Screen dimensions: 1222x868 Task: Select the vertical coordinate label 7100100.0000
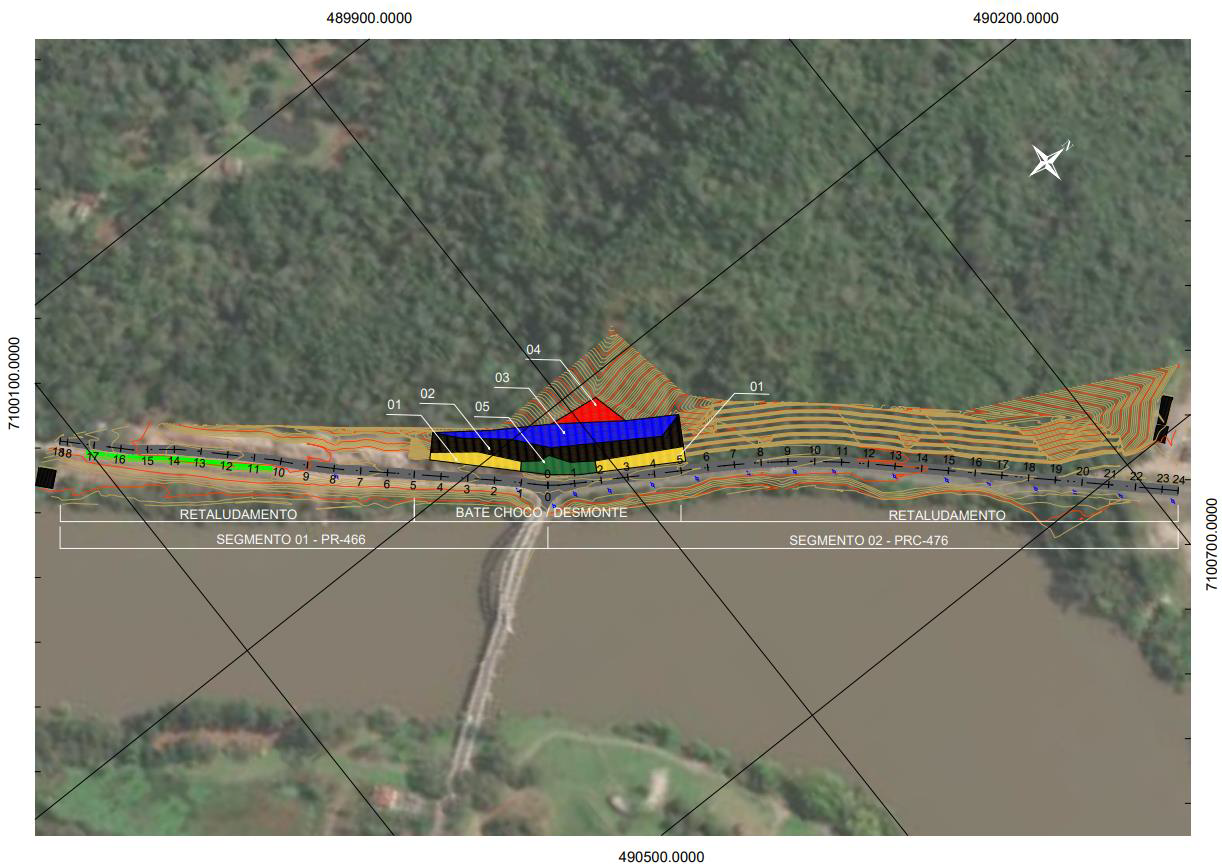point(14,383)
